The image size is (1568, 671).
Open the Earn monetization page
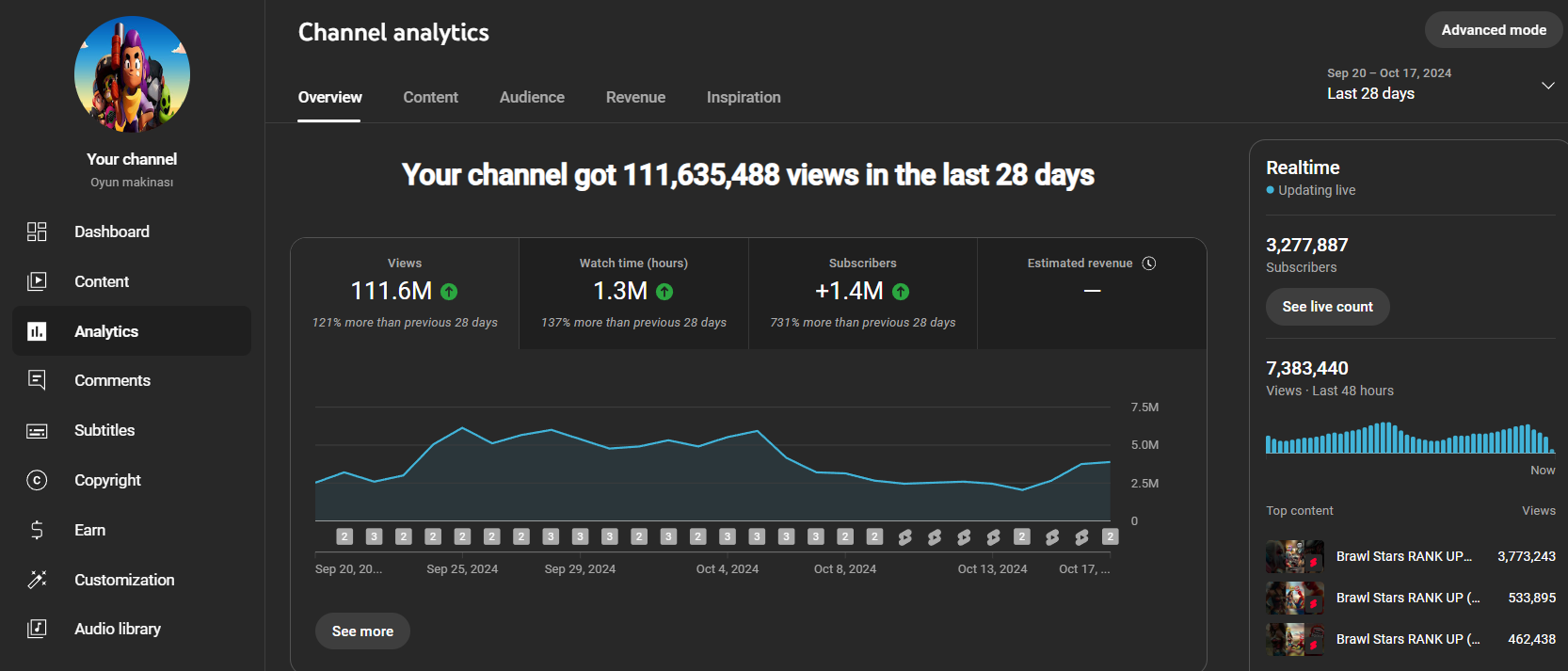point(132,530)
